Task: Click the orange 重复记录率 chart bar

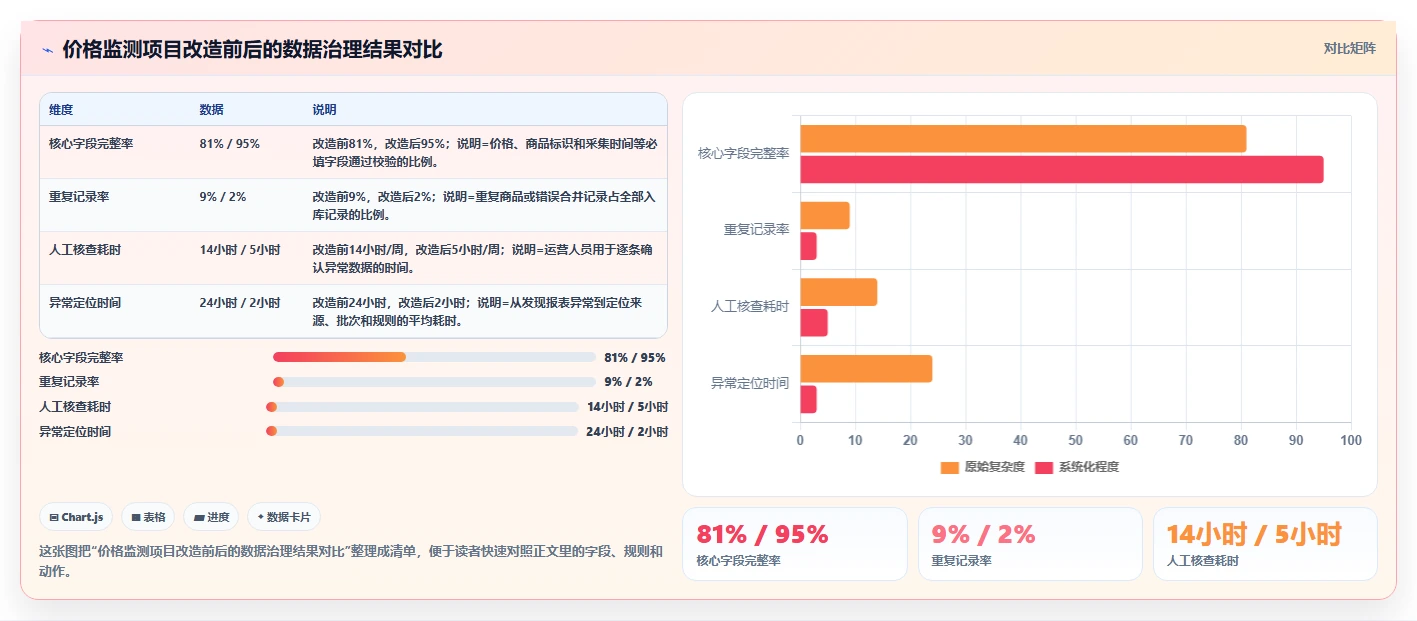Action: 825,215
